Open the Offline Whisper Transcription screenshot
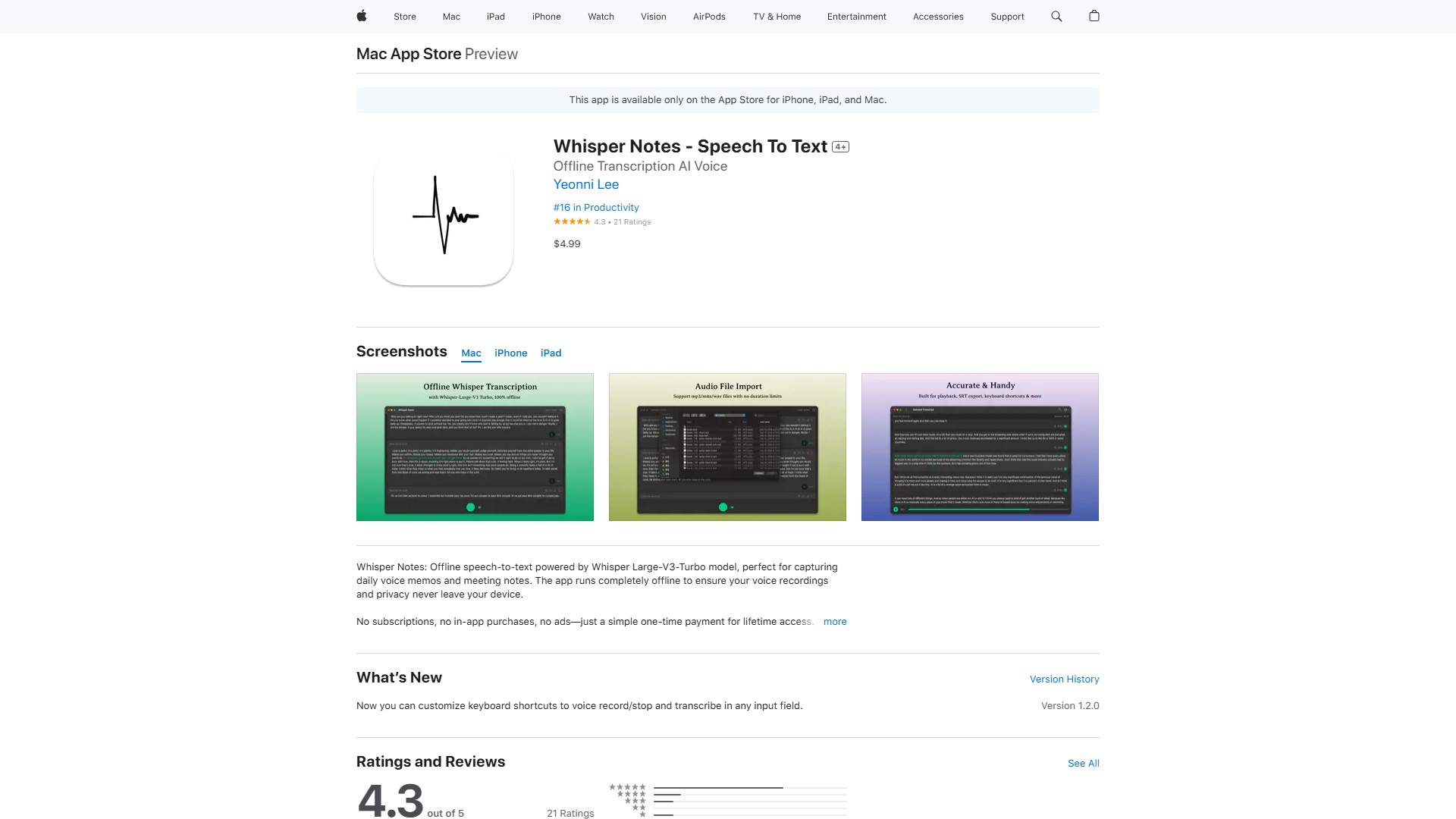Viewport: 1456px width, 819px height. pyautogui.click(x=475, y=447)
